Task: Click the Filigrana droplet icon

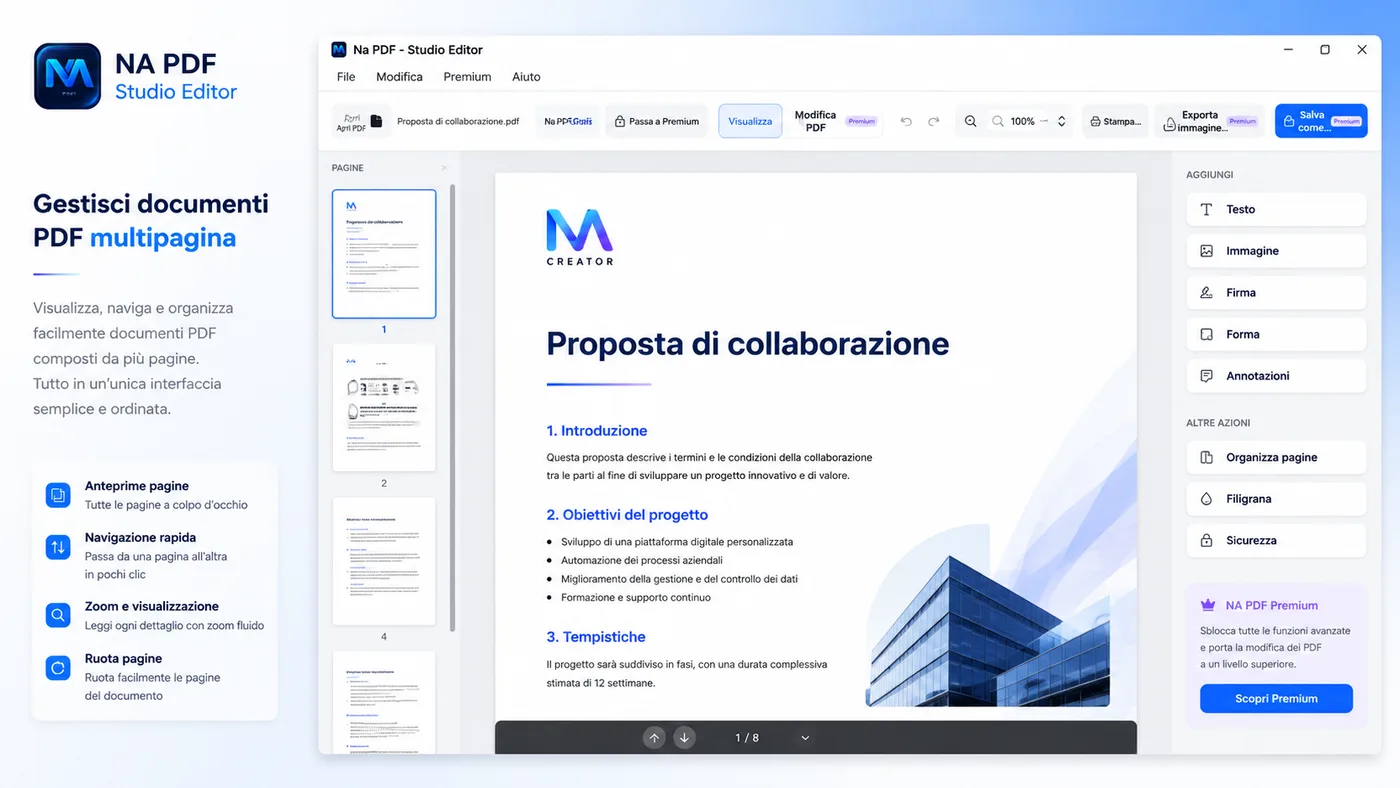Action: point(1206,499)
